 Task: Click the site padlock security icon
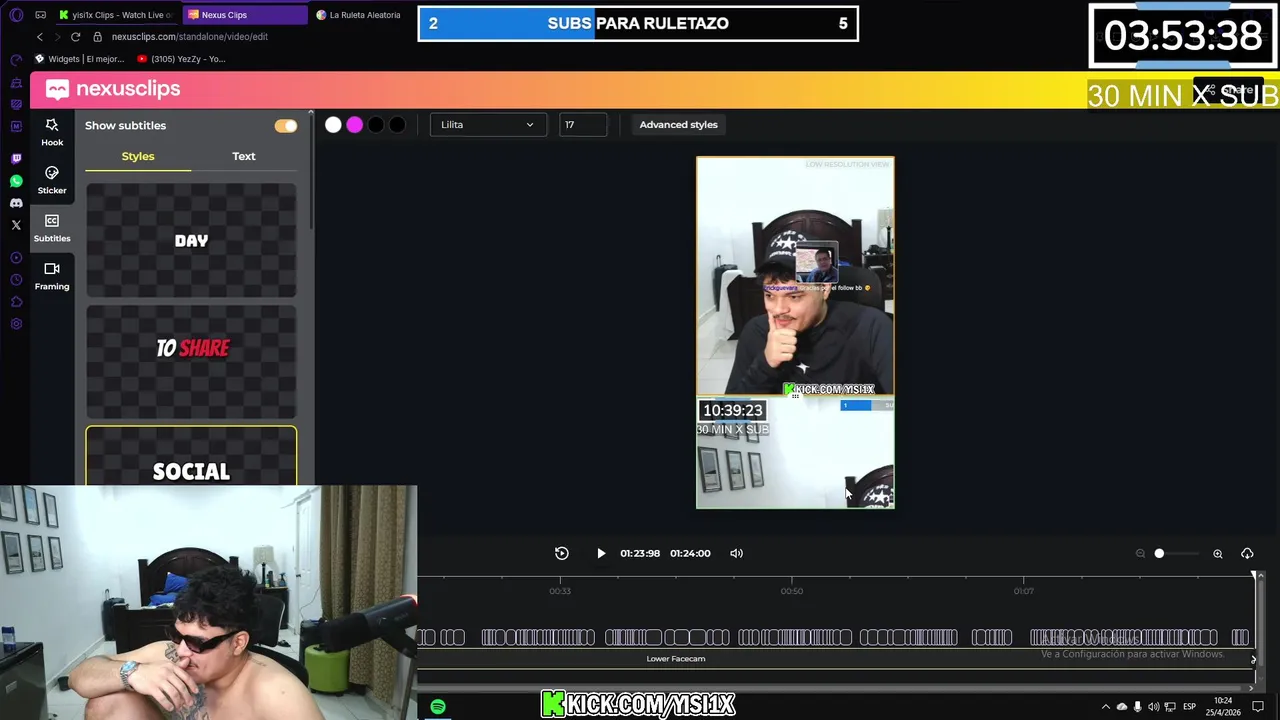coord(98,37)
